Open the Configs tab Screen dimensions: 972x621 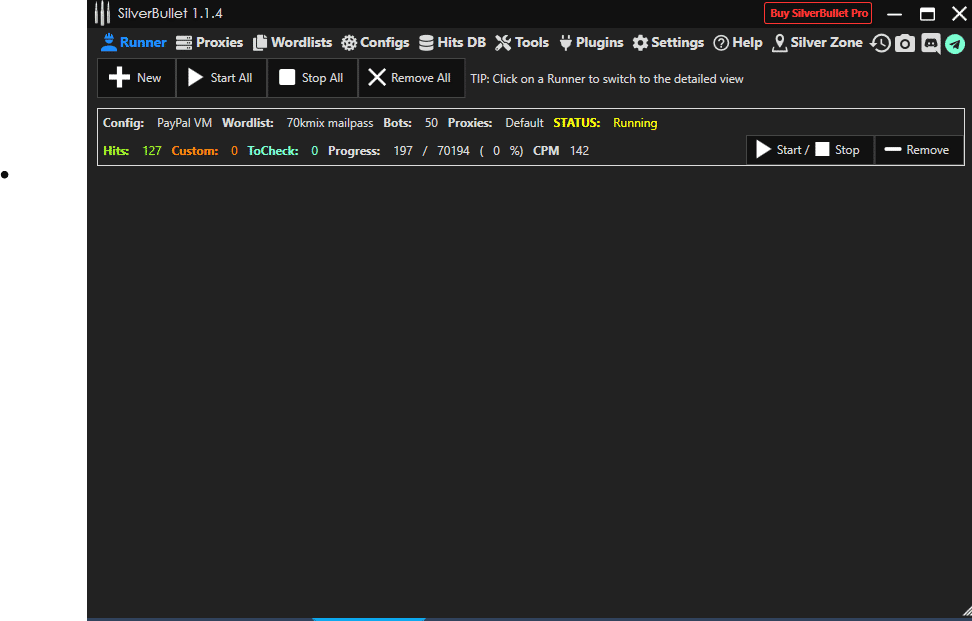coord(376,42)
